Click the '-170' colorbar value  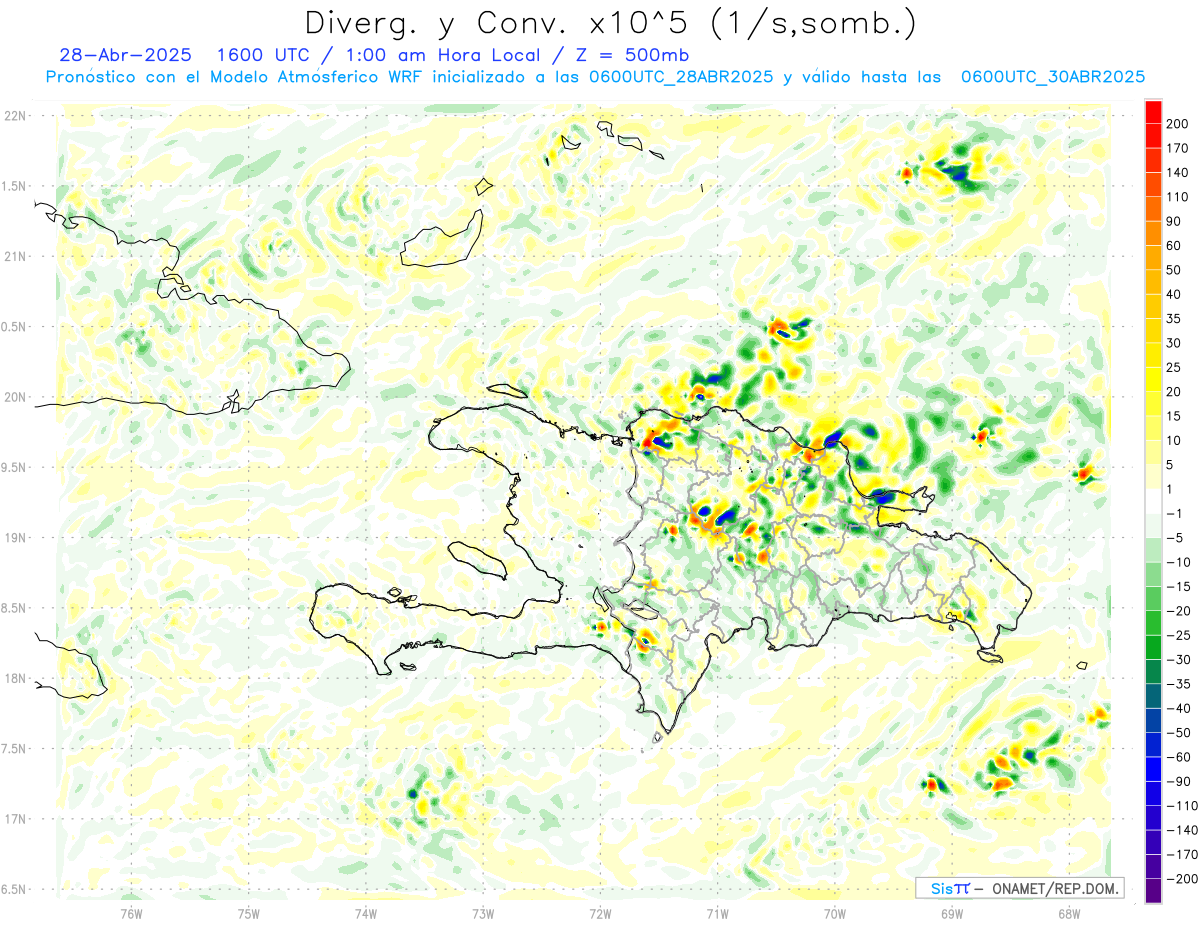coord(1181,854)
